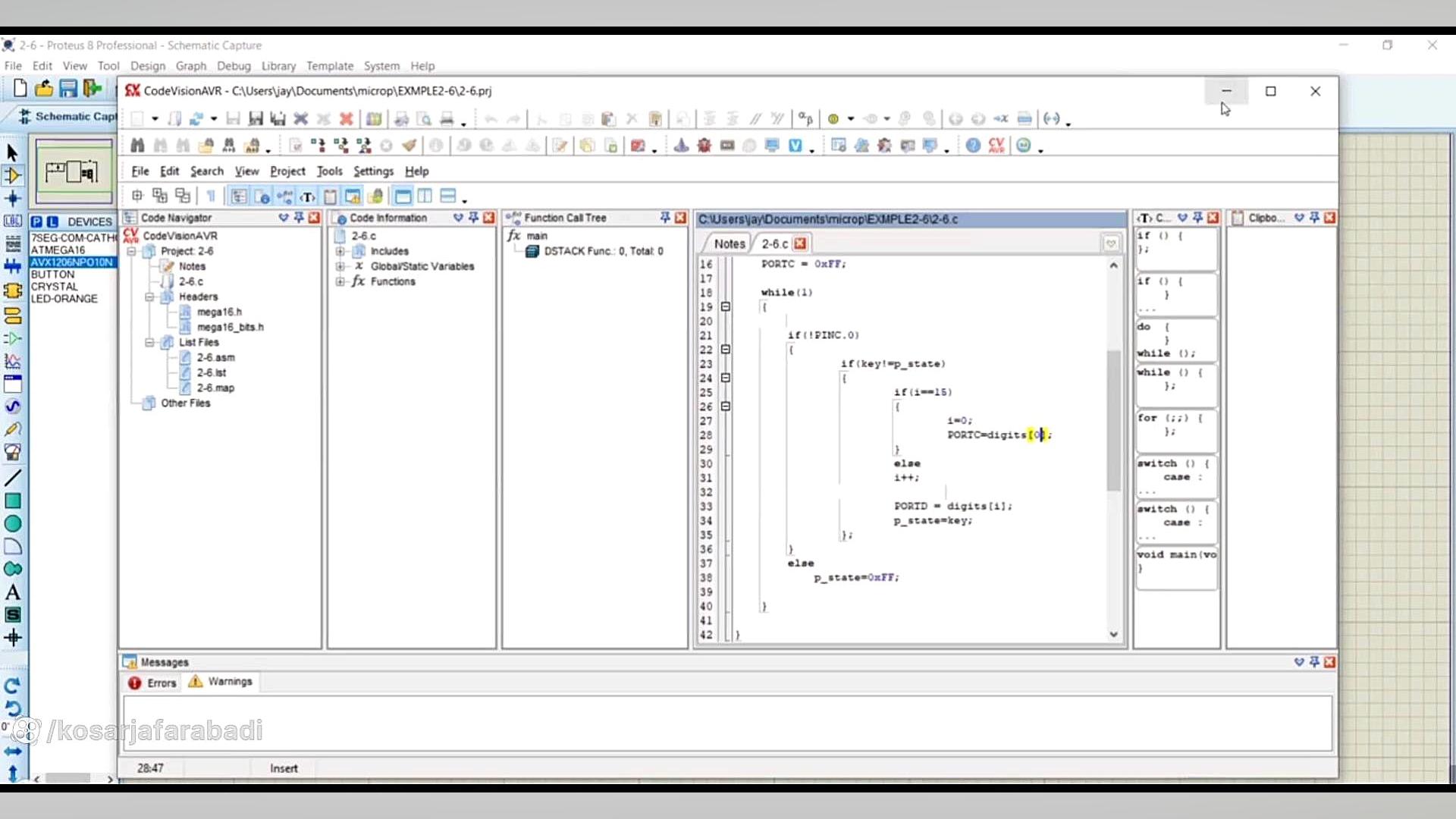Click the Proteus Save Project disk icon
The image size is (1456, 819).
pyautogui.click(x=68, y=89)
